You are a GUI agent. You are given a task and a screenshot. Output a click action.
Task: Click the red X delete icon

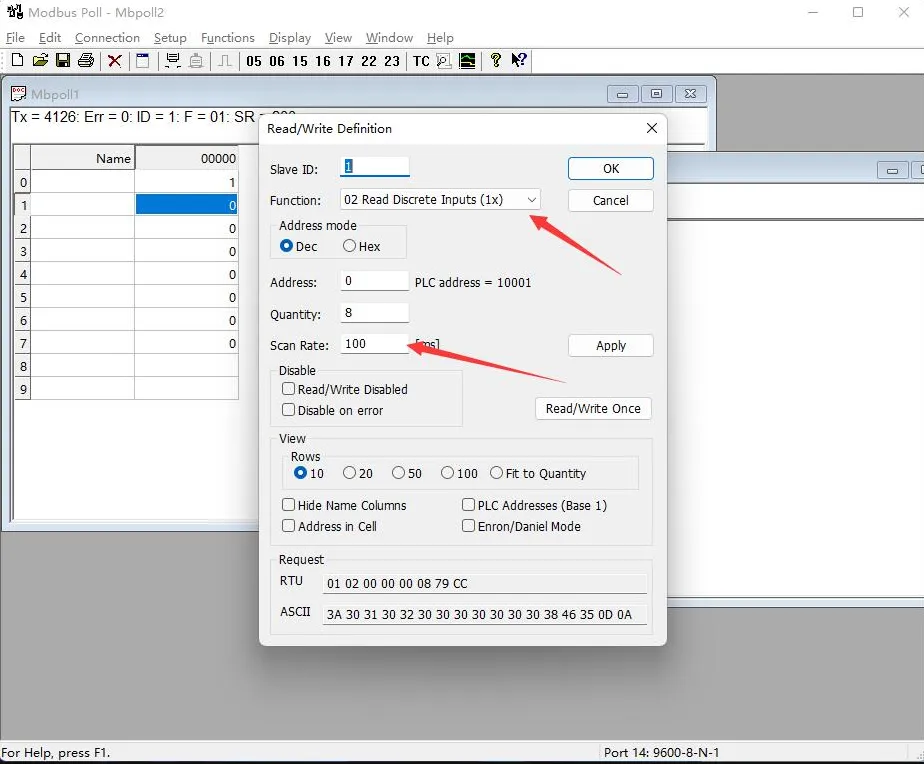[115, 61]
